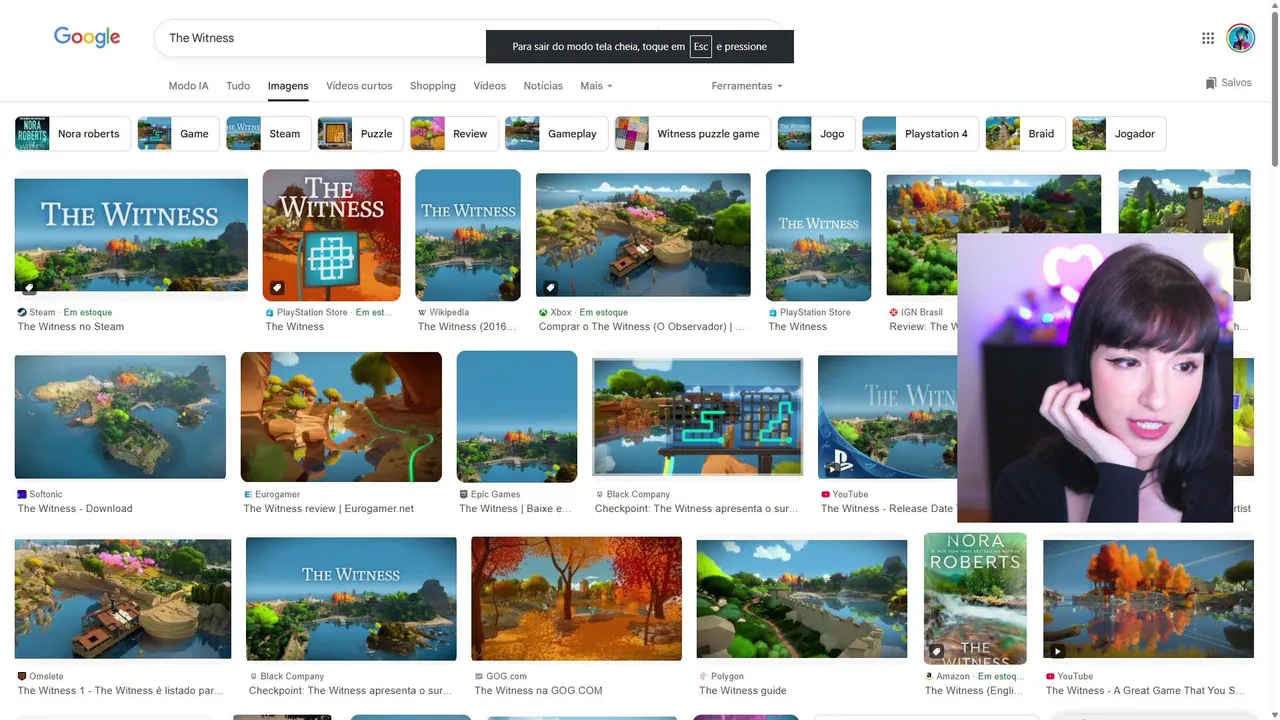Click the Omelete favicon

[22, 676]
